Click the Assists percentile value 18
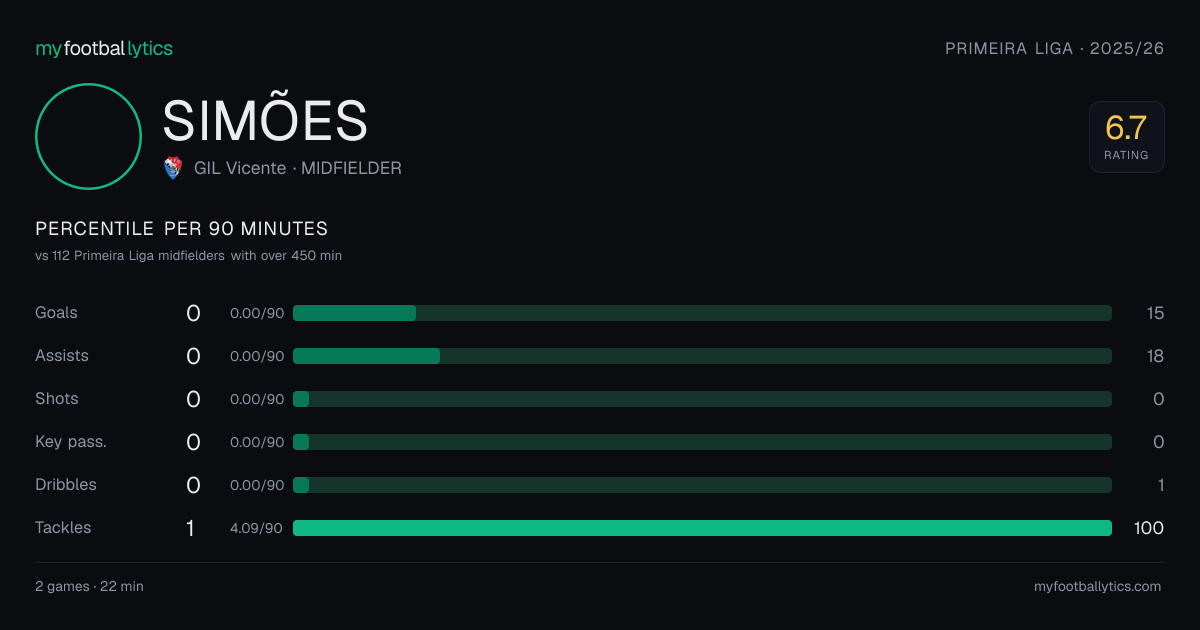1200x630 pixels. (1155, 356)
